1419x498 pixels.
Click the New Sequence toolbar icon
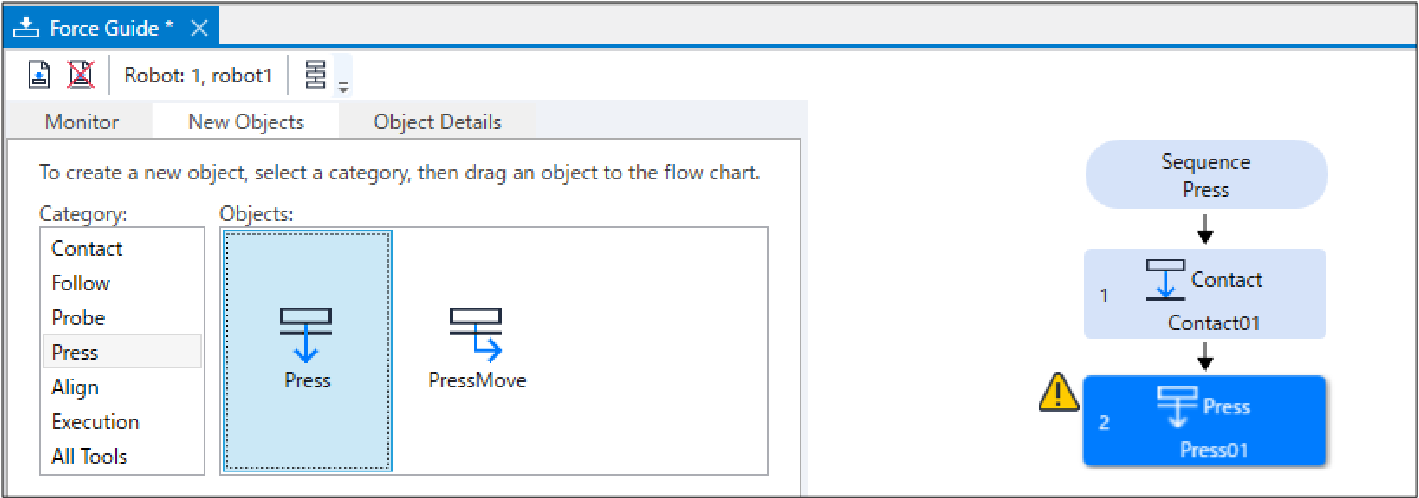[x=39, y=74]
